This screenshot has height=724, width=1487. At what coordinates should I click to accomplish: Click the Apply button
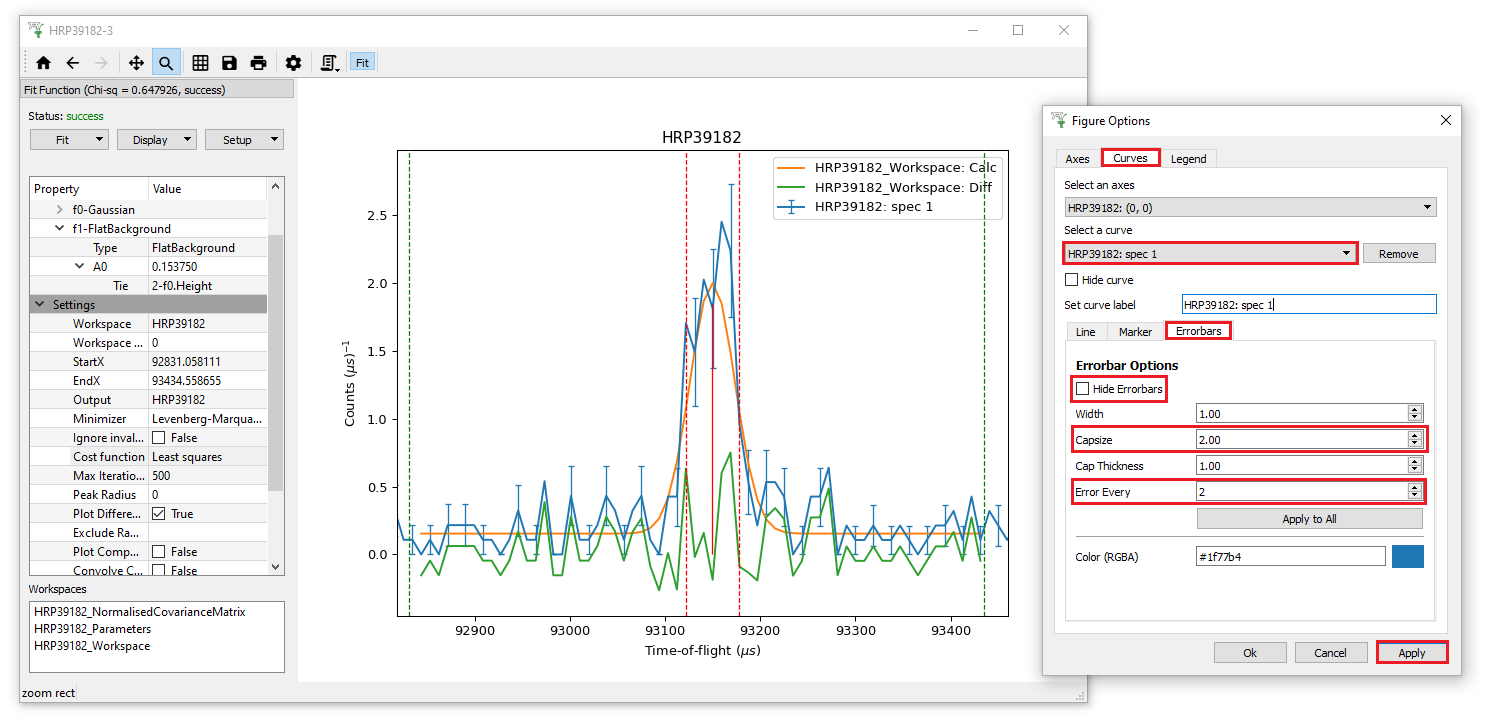coord(1411,653)
